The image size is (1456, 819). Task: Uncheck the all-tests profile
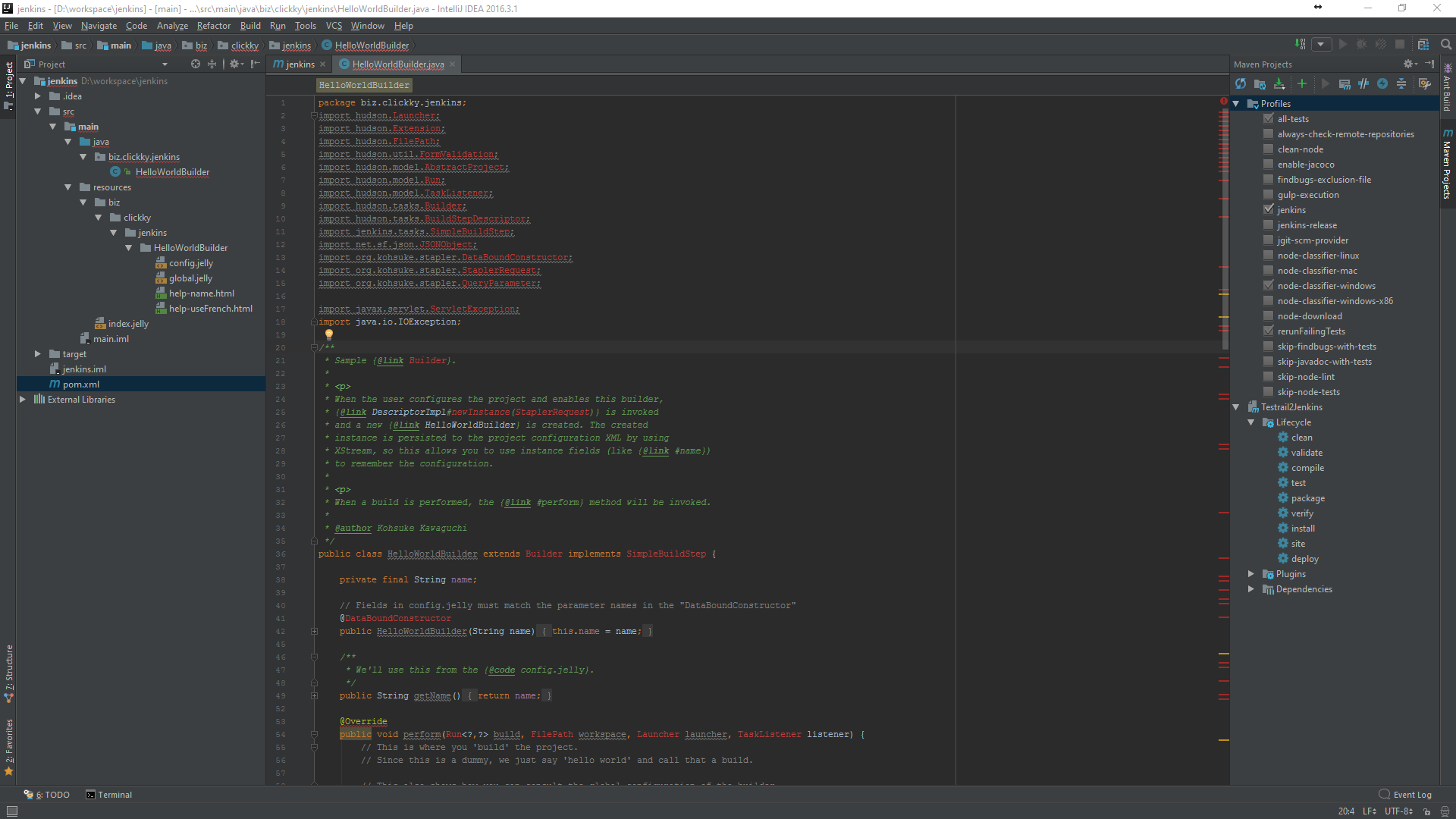pyautogui.click(x=1269, y=119)
